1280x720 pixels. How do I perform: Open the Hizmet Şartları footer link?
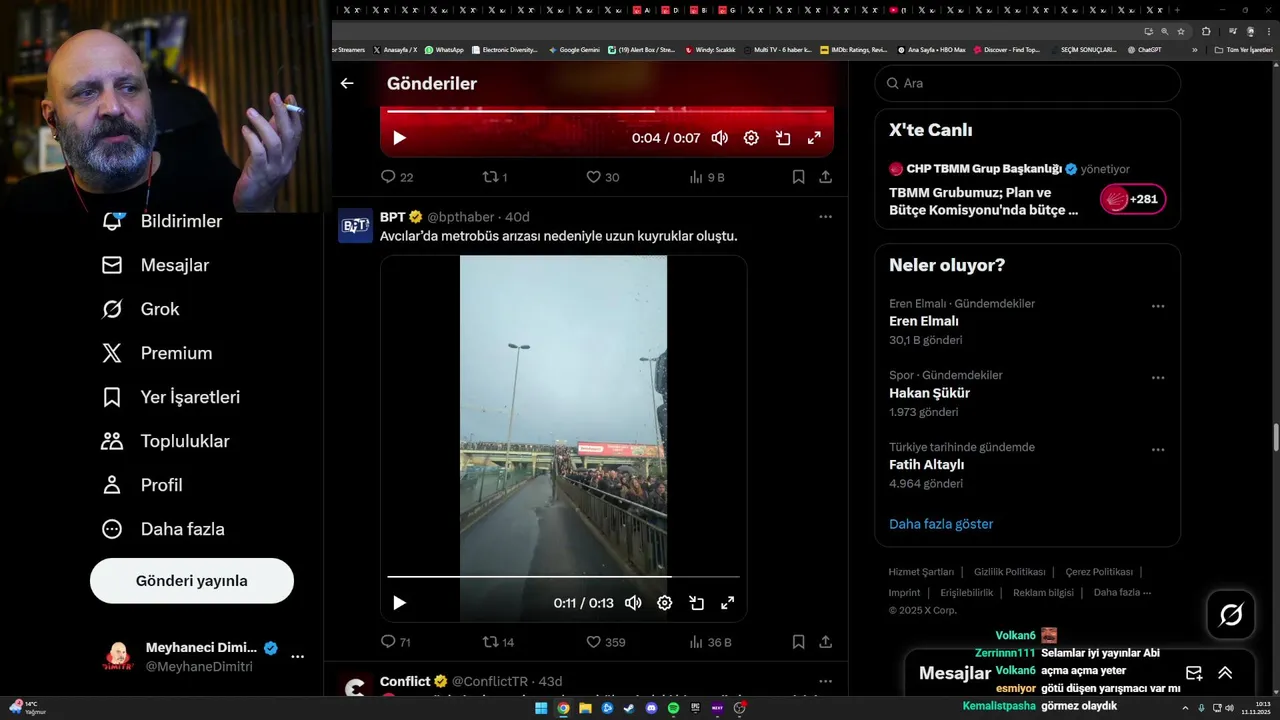coord(921,572)
